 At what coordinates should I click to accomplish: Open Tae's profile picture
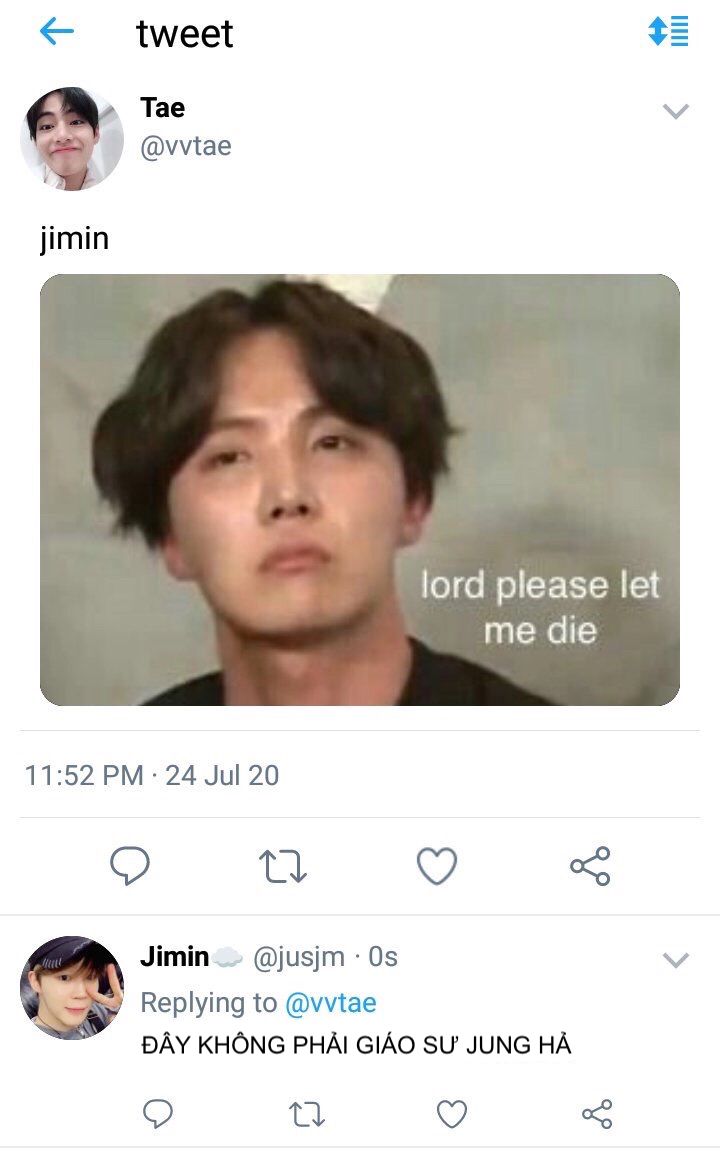(x=72, y=138)
